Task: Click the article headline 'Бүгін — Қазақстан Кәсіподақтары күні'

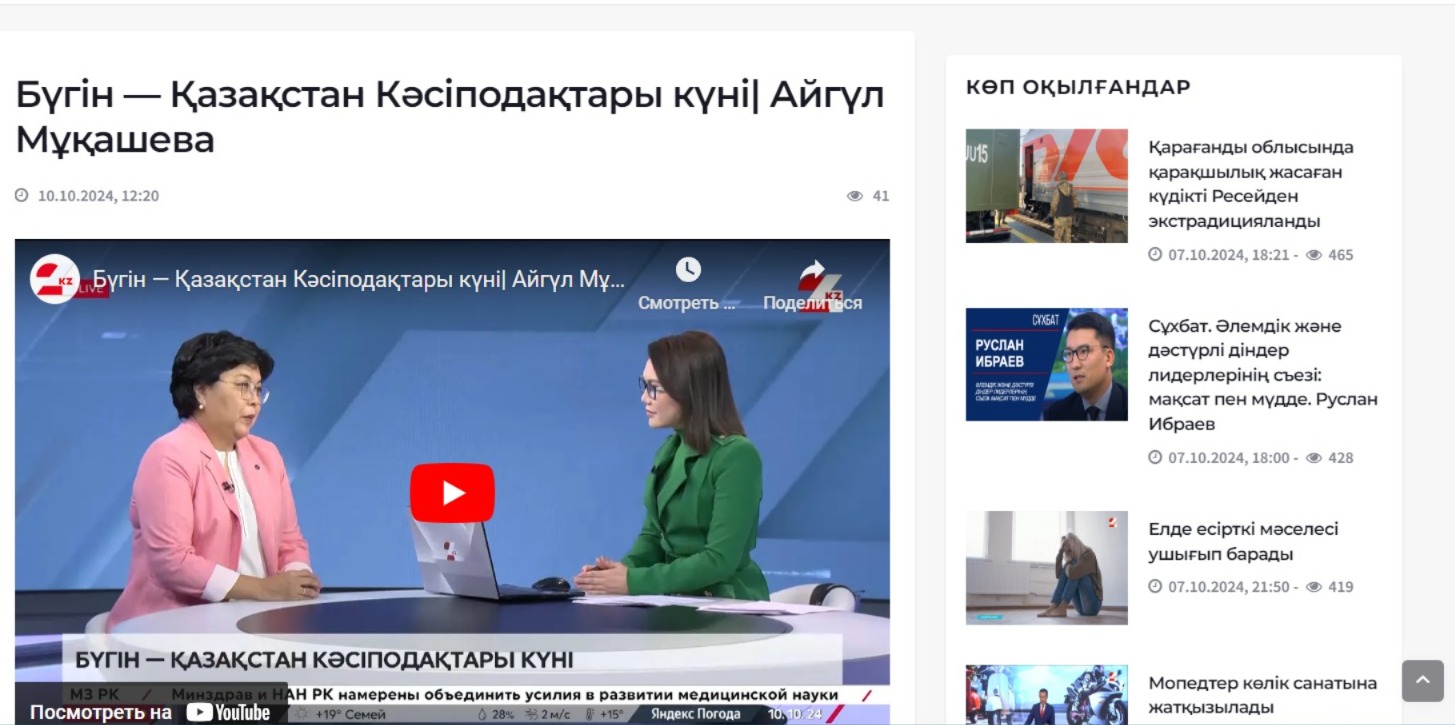Action: [x=450, y=117]
